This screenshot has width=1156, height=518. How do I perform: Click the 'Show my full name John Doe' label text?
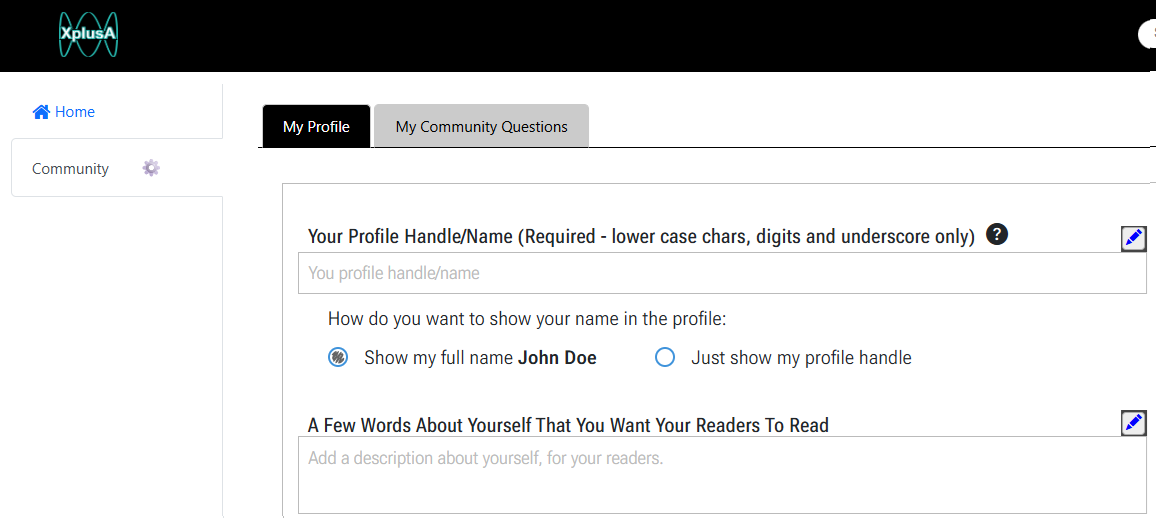[x=480, y=358]
